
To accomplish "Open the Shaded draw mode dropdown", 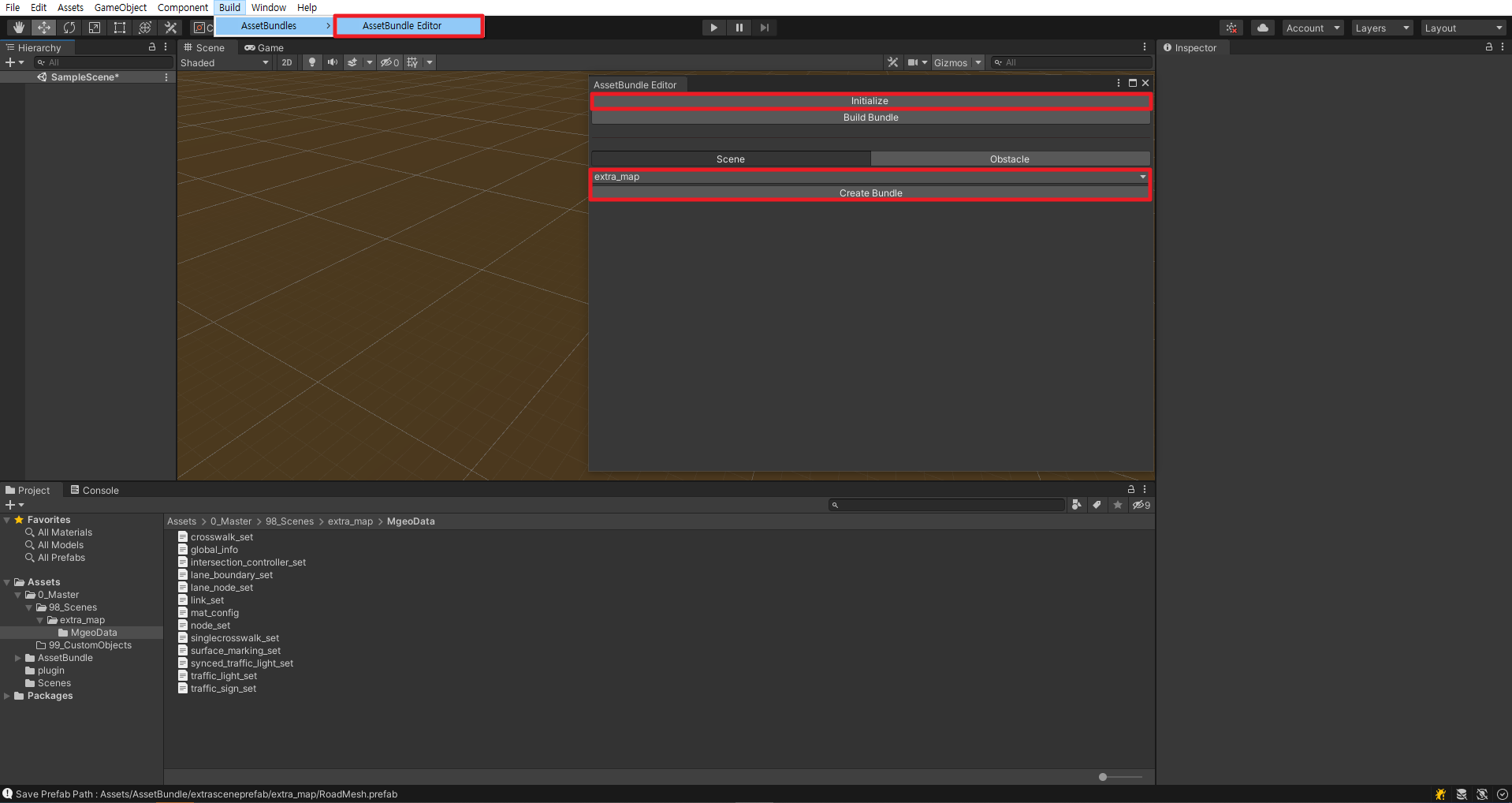I will (x=225, y=63).
